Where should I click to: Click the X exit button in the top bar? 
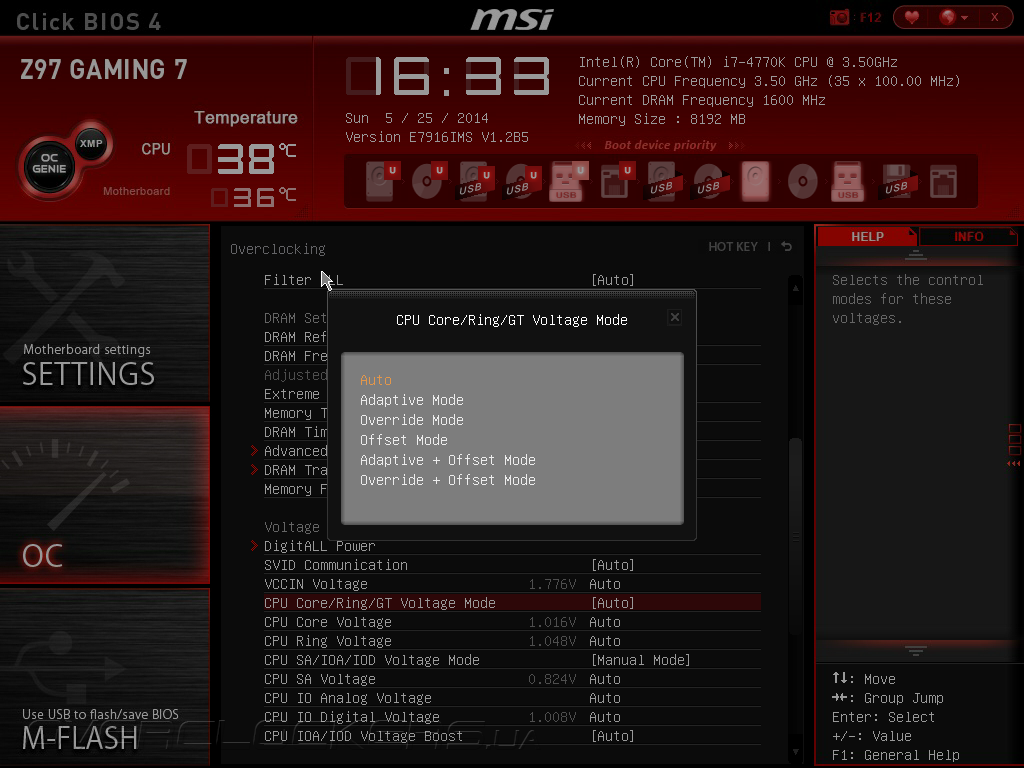[x=995, y=17]
